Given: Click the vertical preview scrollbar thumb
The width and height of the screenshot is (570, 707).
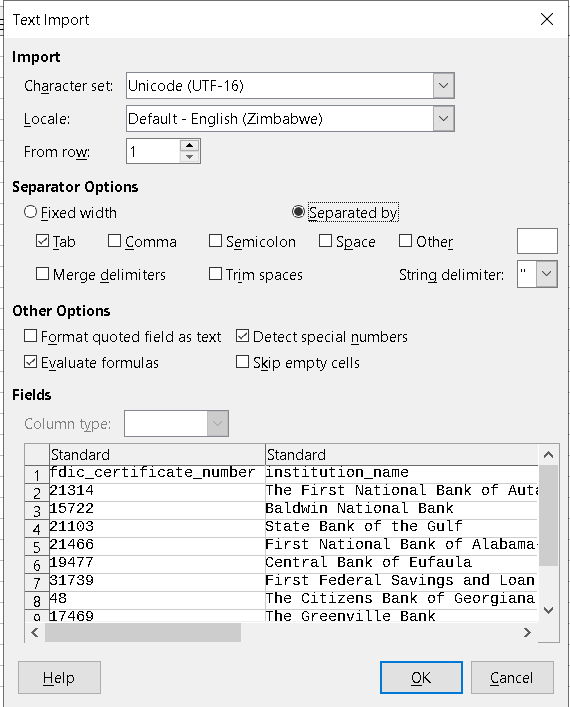Looking at the screenshot, I should pos(548,515).
